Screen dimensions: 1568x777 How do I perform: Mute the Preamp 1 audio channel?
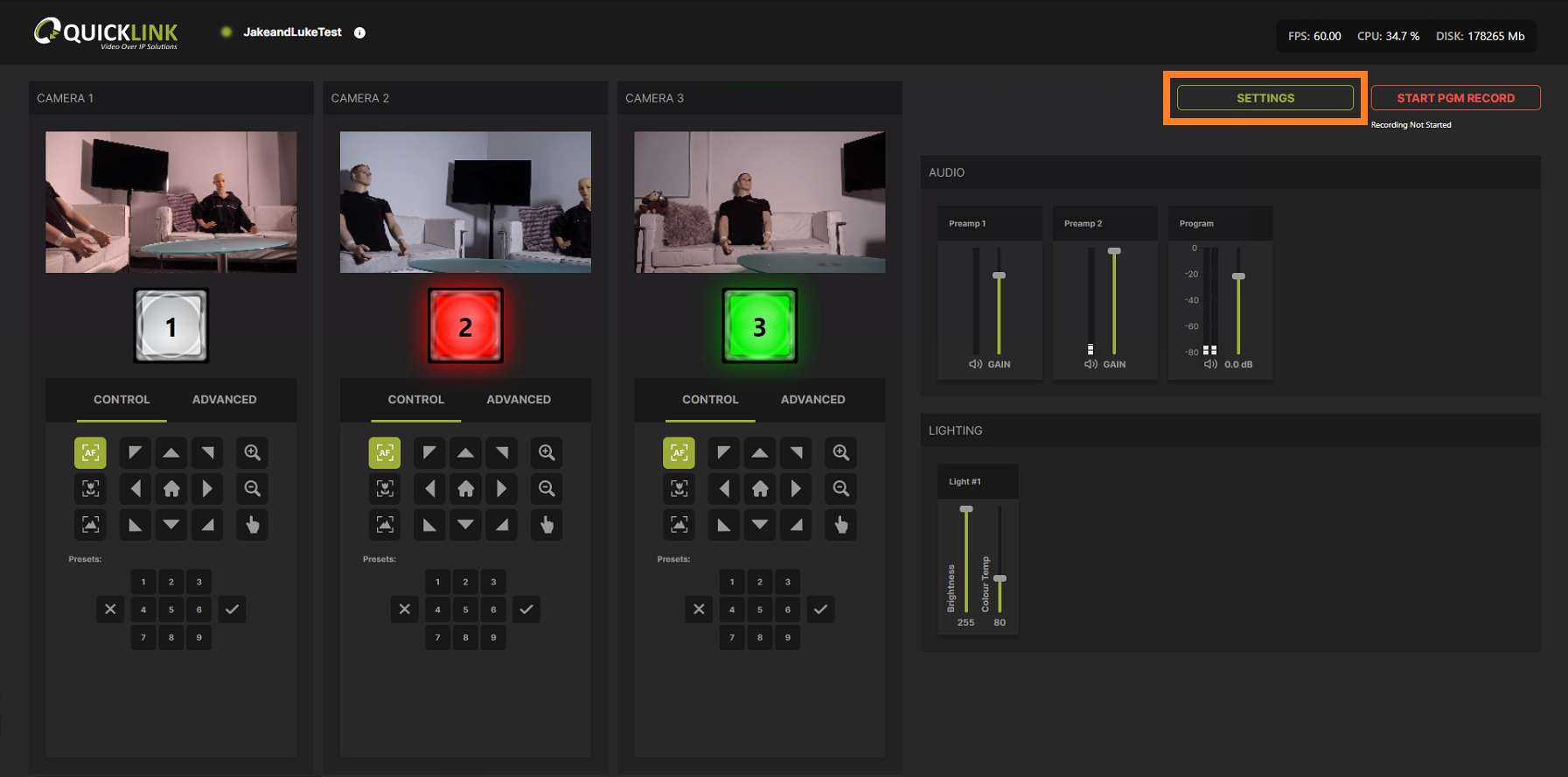tap(975, 364)
